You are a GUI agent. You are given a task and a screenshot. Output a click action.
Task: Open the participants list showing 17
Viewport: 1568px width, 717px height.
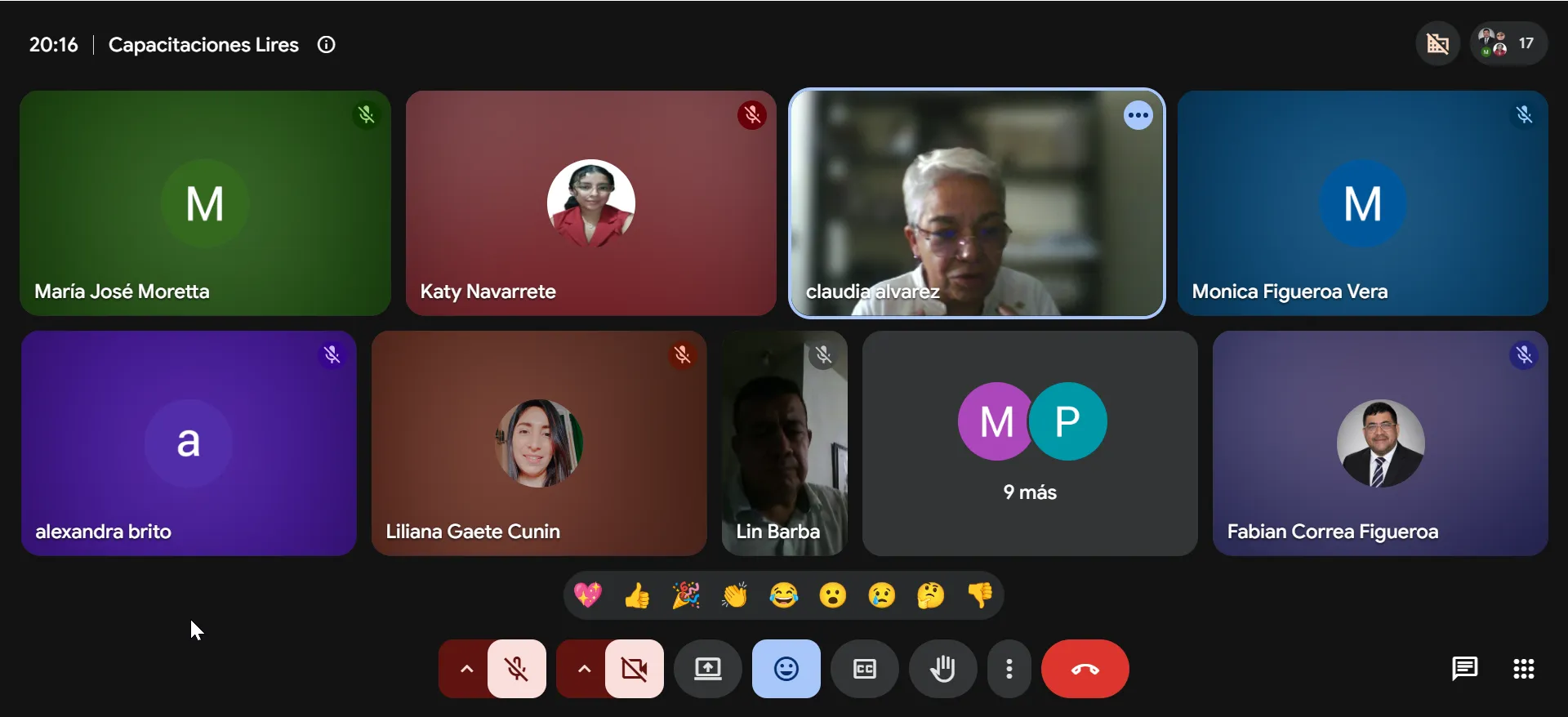coord(1508,43)
